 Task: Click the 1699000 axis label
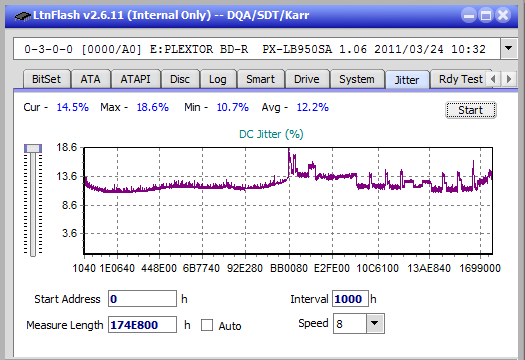[480, 268]
